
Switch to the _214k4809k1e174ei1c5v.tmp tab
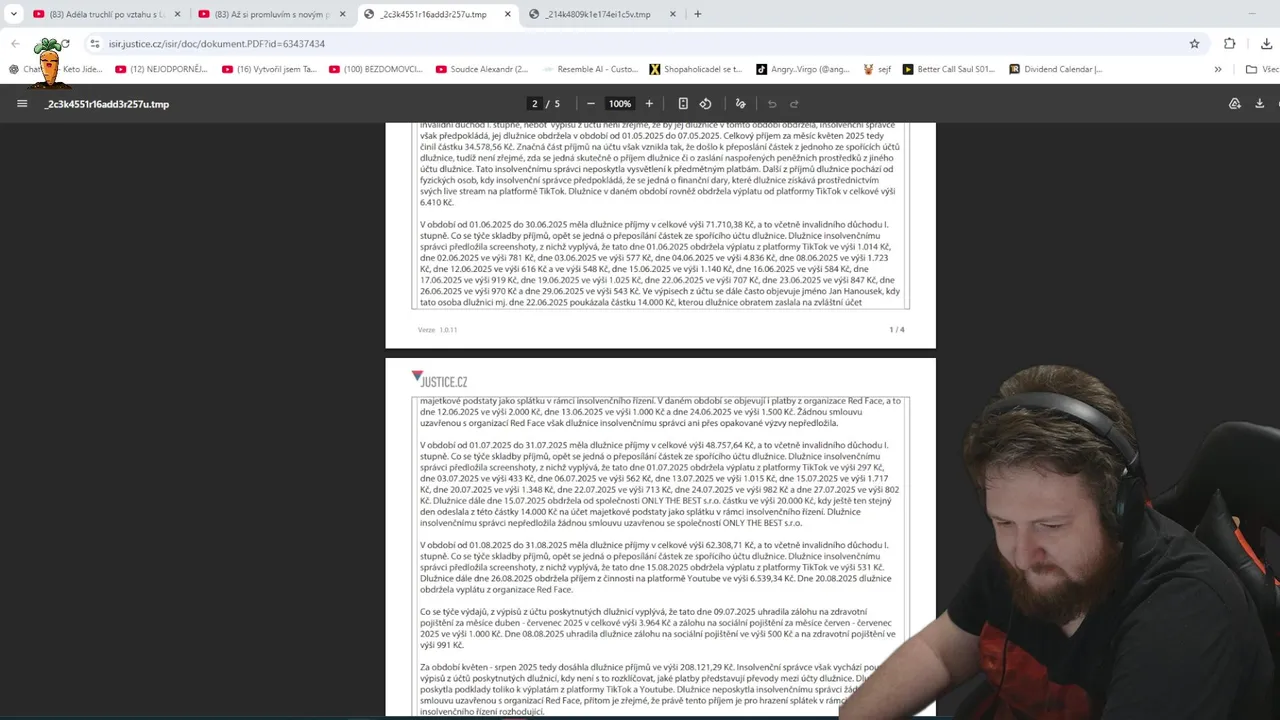point(602,14)
